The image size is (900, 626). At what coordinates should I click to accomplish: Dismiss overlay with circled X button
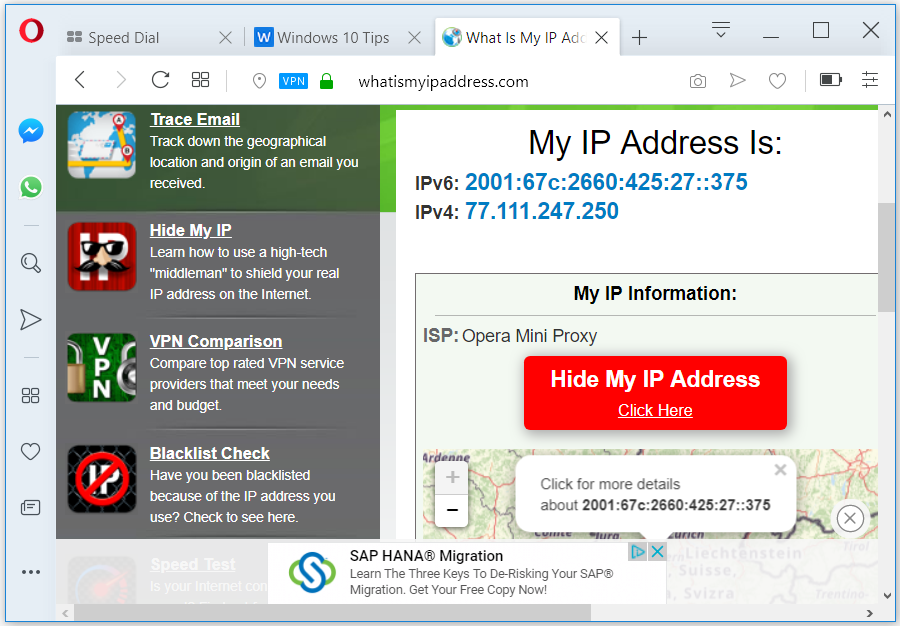[850, 519]
